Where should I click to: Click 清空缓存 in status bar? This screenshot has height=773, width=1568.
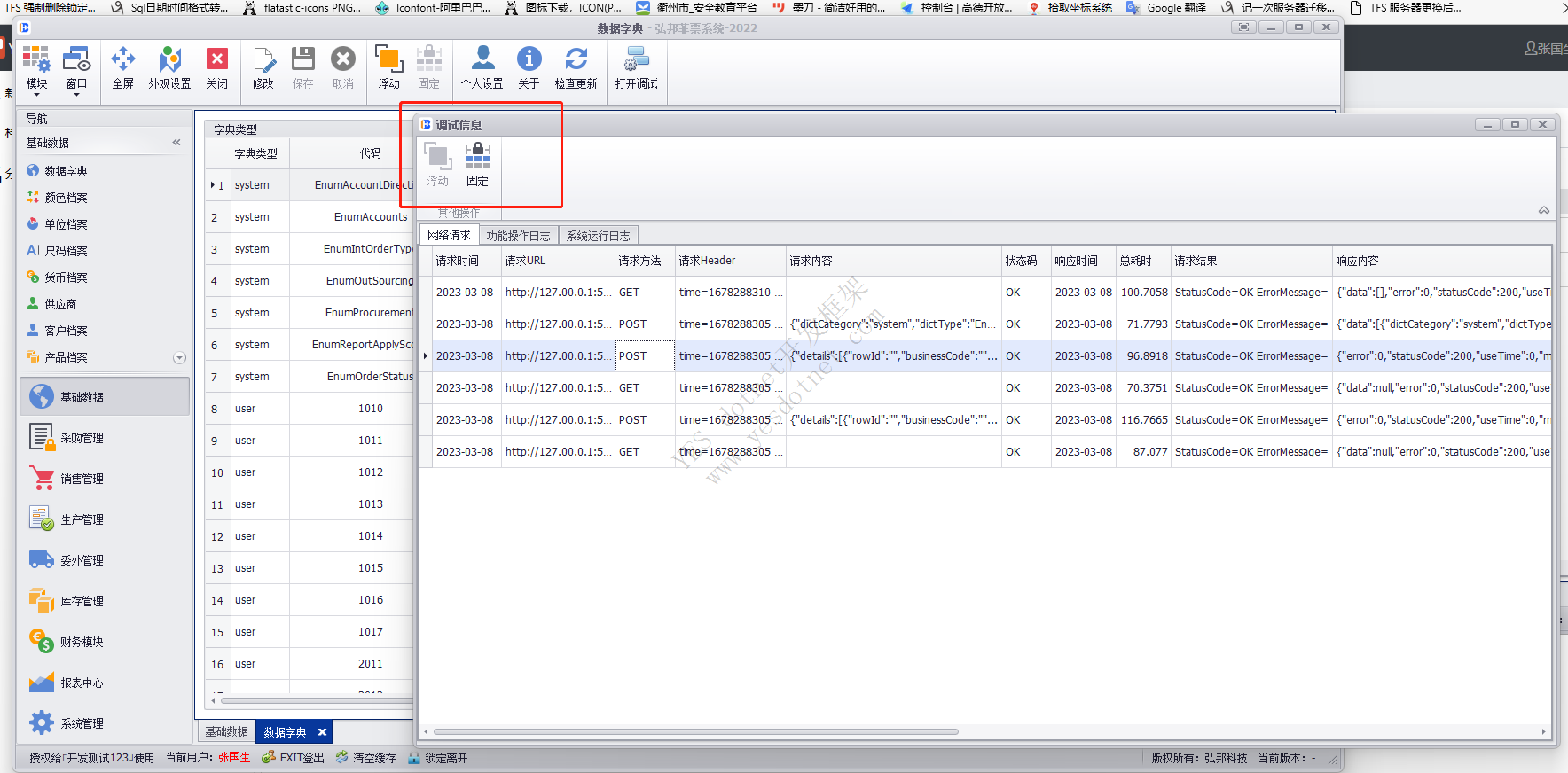click(366, 758)
